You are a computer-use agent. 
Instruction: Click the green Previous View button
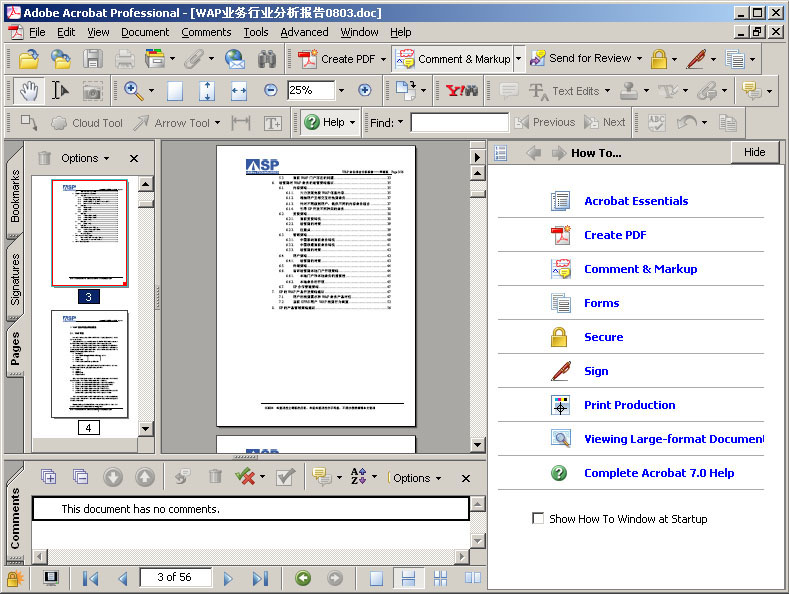click(x=303, y=578)
